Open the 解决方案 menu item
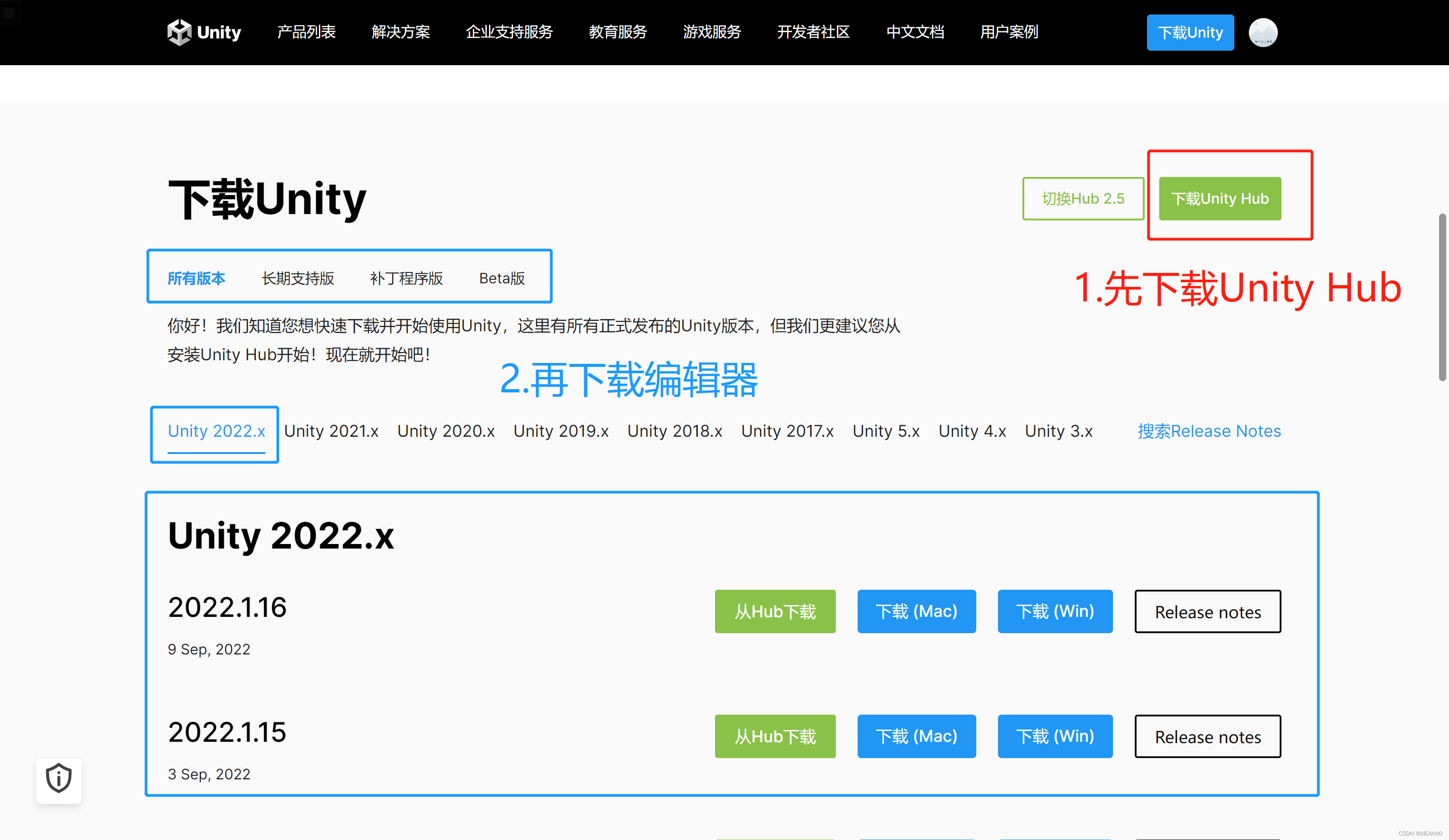1449x840 pixels. [400, 32]
